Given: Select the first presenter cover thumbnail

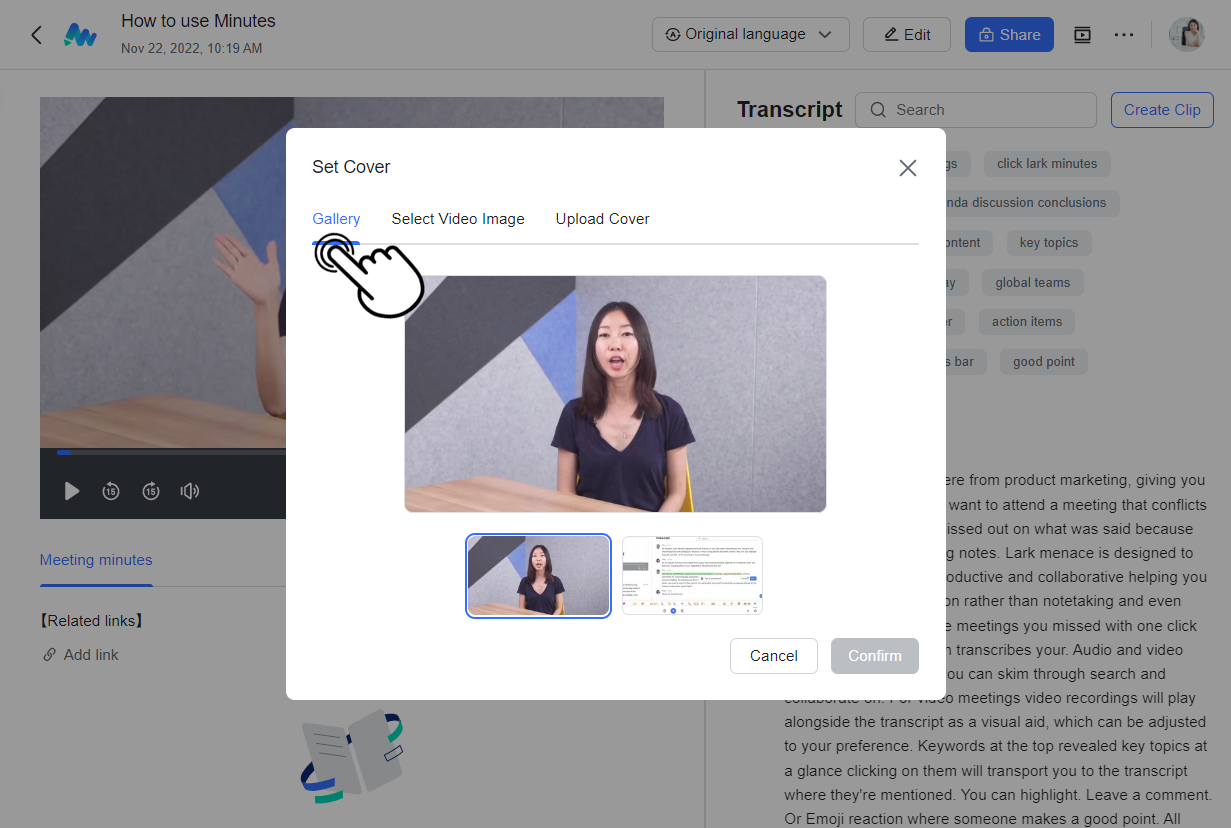Looking at the screenshot, I should pyautogui.click(x=538, y=576).
